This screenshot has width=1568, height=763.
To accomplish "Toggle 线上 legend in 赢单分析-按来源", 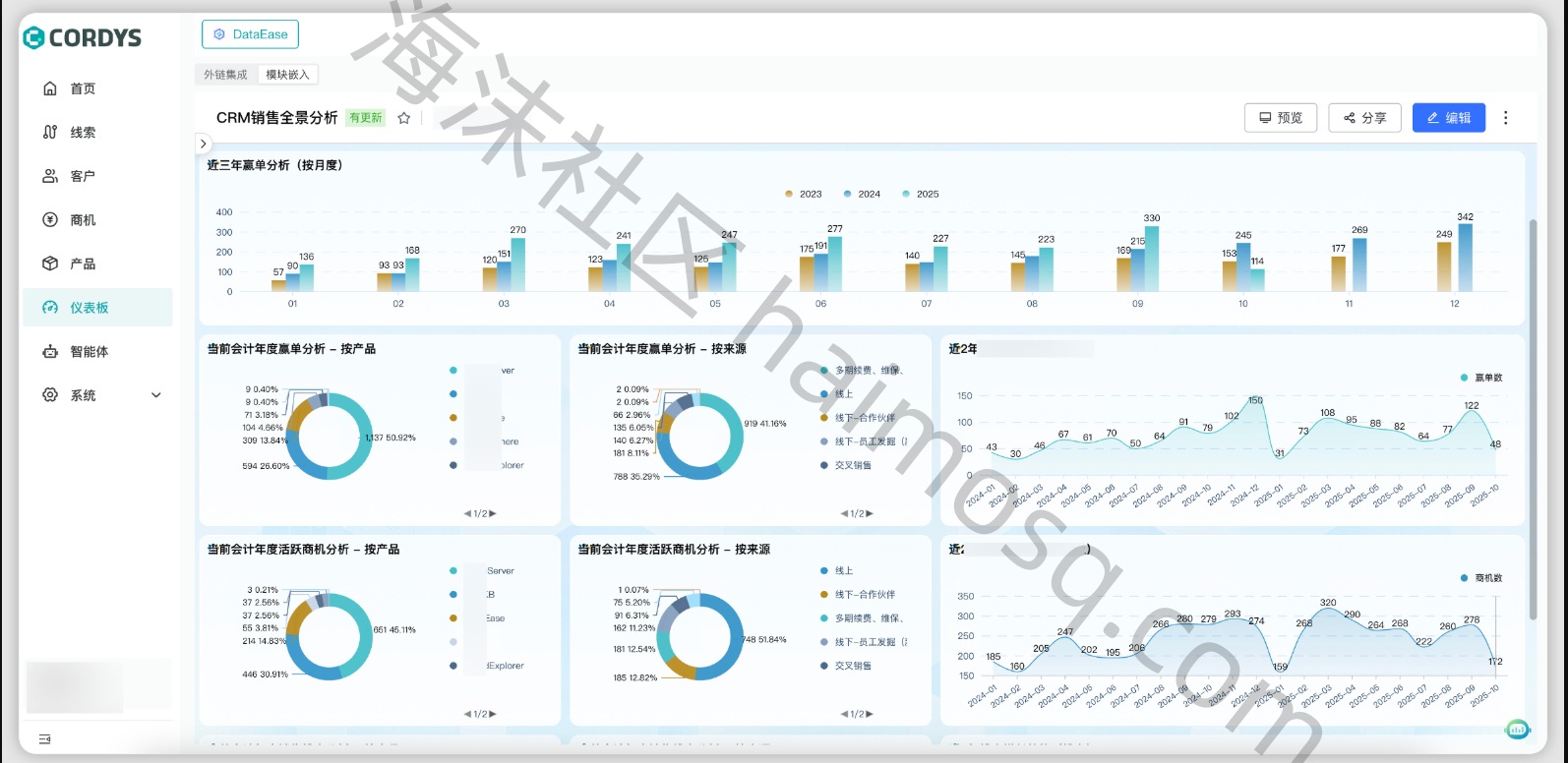I will [837, 394].
